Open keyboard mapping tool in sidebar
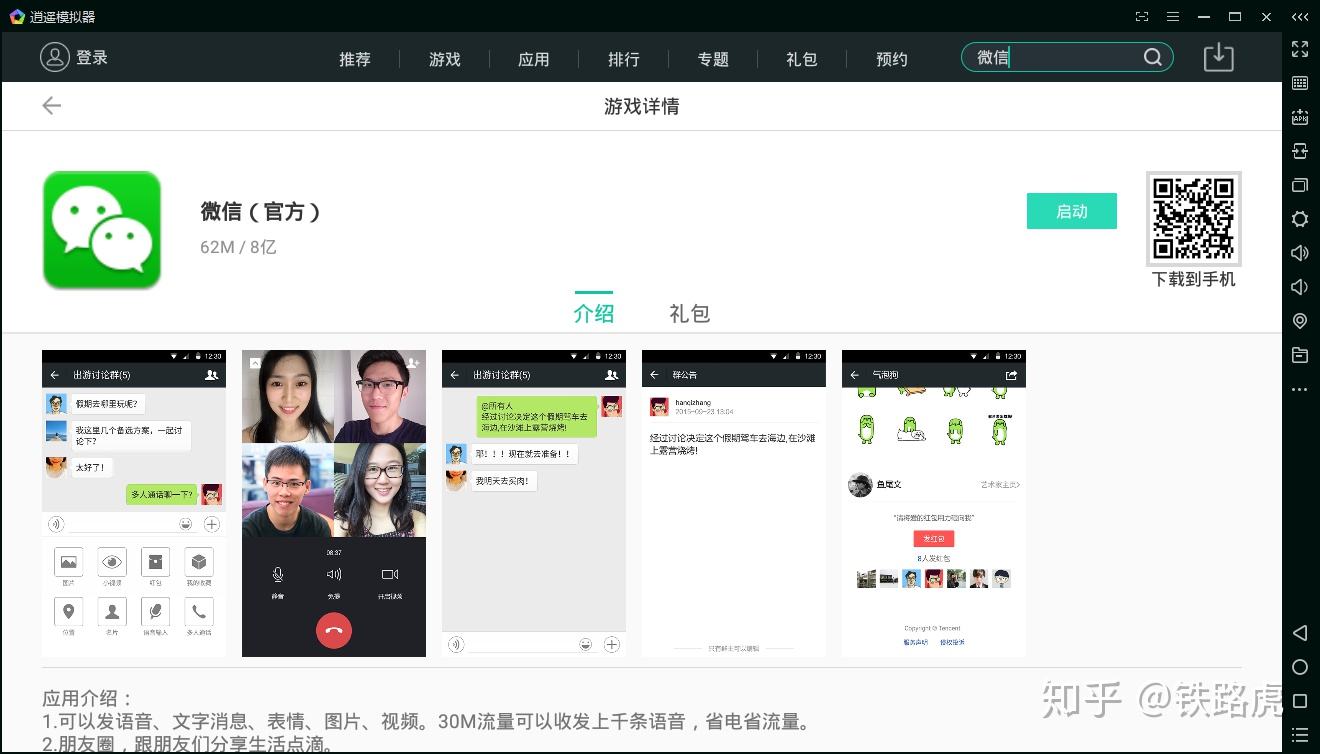Screen dimensions: 1320x754 [1300, 83]
